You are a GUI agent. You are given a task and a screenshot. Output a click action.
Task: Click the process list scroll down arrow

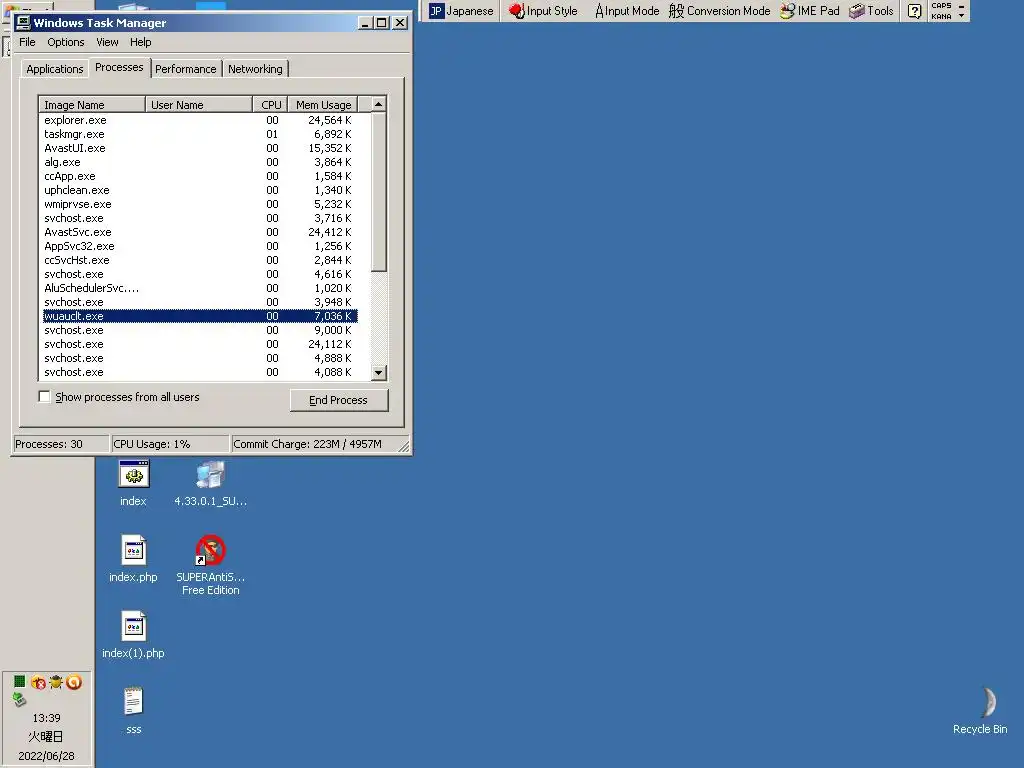[378, 373]
